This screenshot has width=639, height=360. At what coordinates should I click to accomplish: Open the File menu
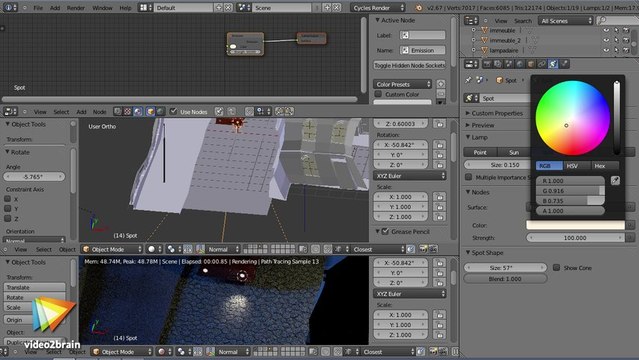coord(38,8)
